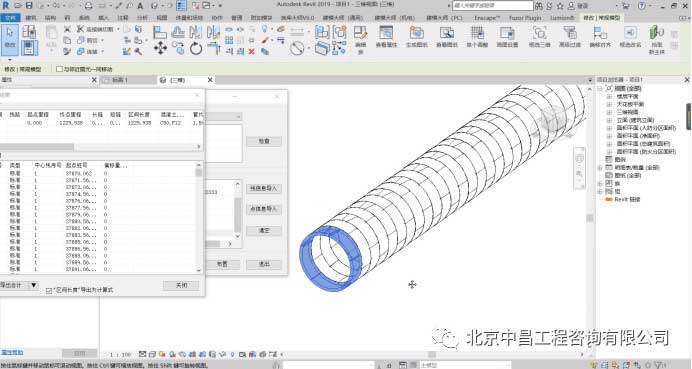
Task: Click the 点信息导入 button
Action: 263,209
